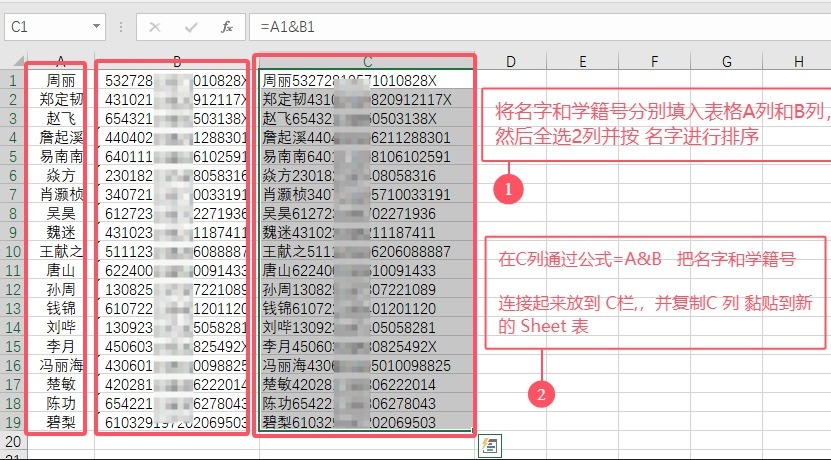Select row 20 header
The width and height of the screenshot is (831, 460).
coord(13,441)
